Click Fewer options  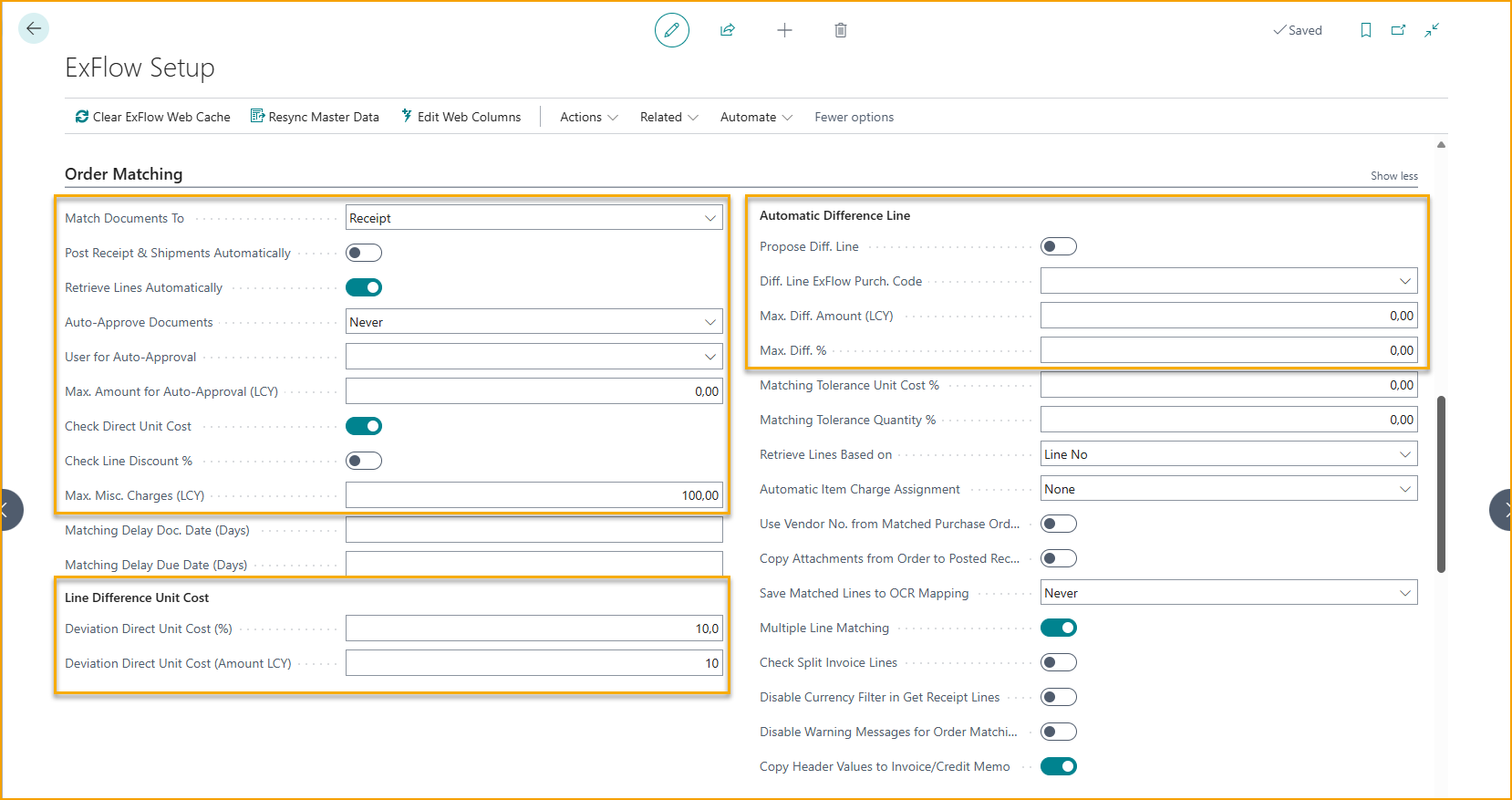854,117
